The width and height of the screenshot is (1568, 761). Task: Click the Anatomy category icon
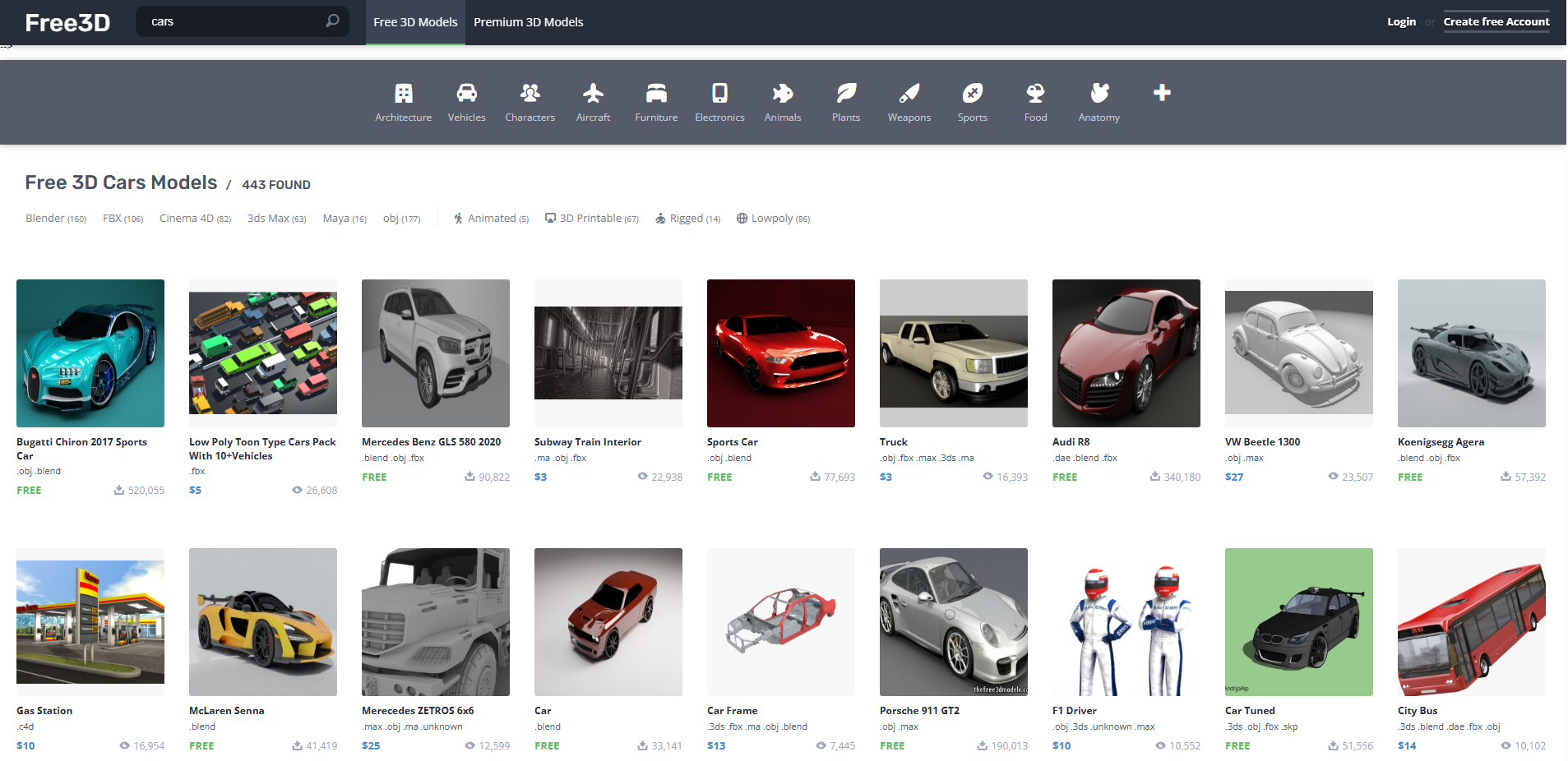(x=1099, y=94)
